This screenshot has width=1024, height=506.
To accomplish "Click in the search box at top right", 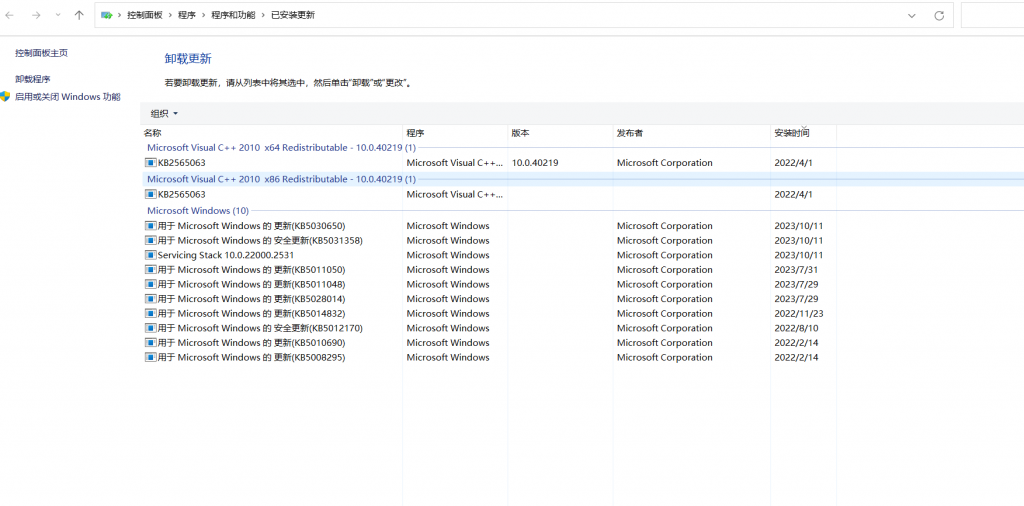I will tap(990, 16).
